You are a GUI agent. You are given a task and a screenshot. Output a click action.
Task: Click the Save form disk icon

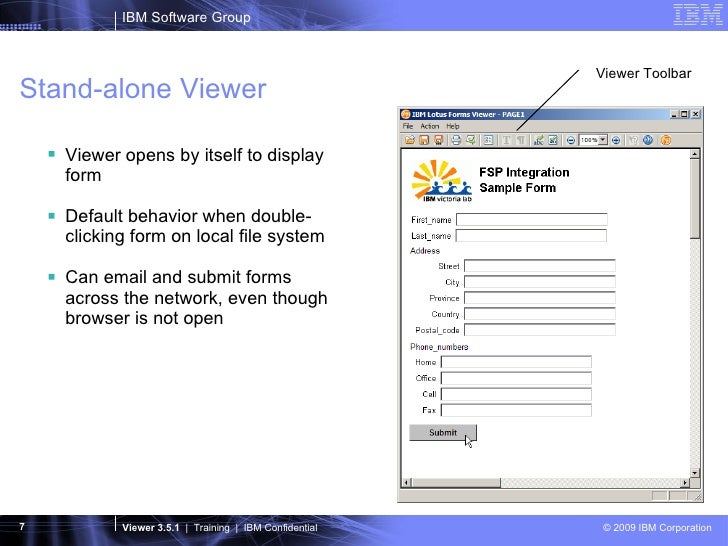coord(424,140)
